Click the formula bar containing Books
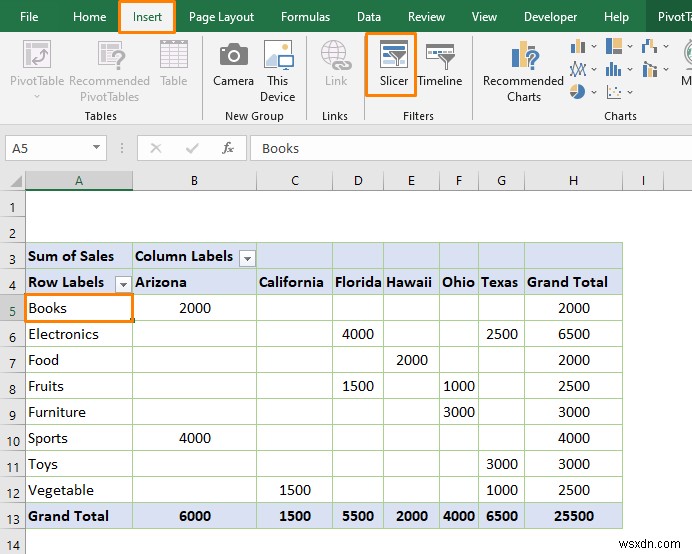The height and width of the screenshot is (554, 692). [471, 148]
